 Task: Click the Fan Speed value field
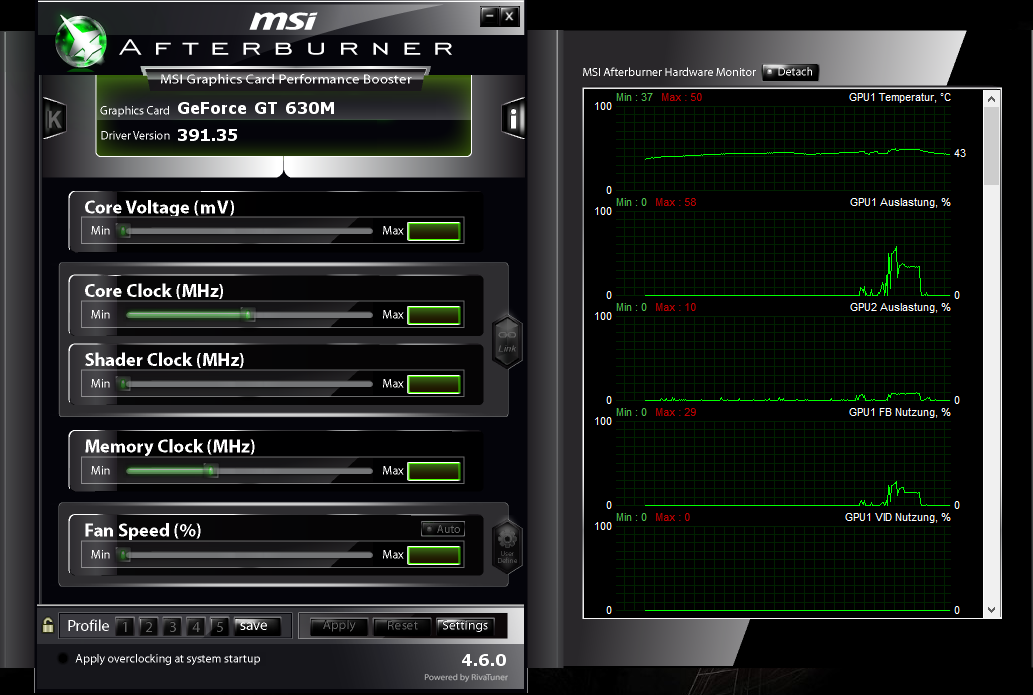point(433,555)
